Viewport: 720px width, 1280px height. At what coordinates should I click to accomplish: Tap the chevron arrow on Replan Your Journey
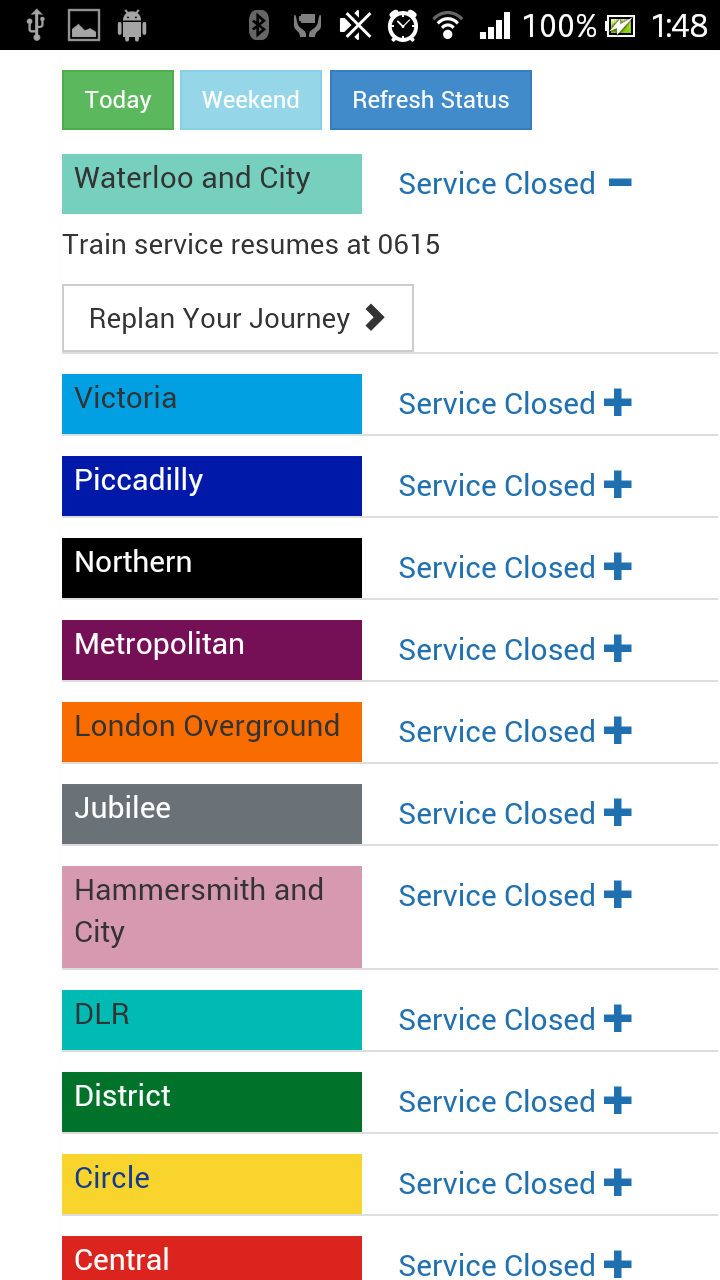coord(374,317)
